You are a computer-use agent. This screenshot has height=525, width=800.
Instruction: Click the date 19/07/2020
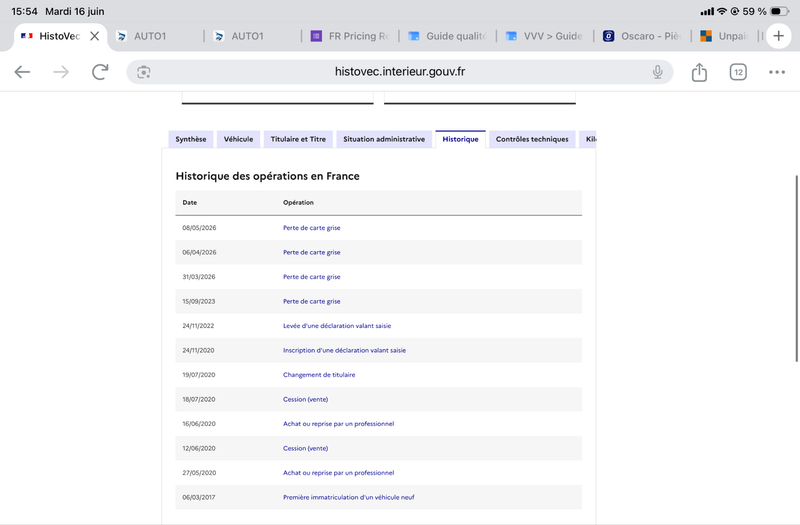click(x=199, y=375)
